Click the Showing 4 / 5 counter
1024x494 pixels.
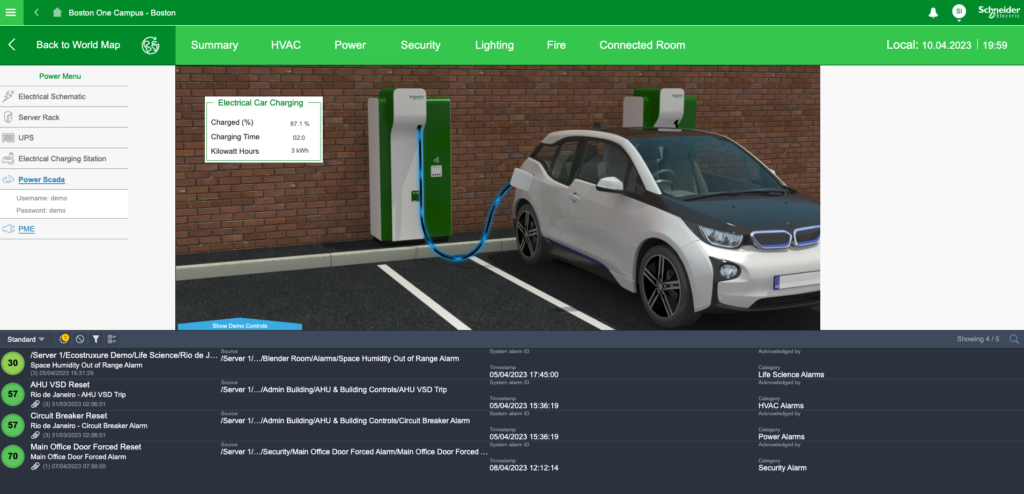click(978, 339)
